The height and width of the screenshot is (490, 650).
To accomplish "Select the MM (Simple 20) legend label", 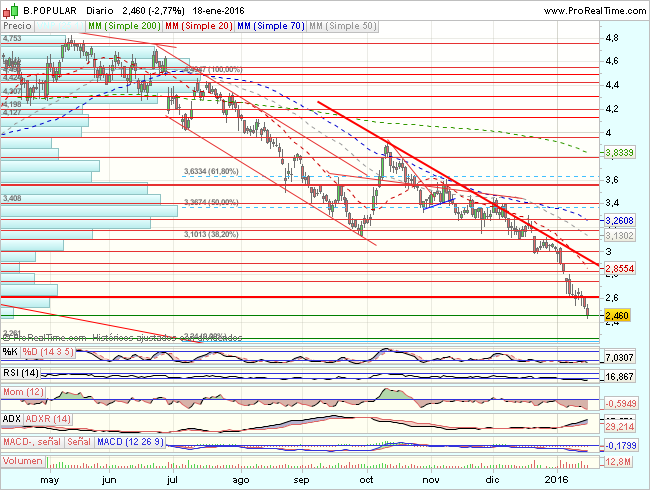I will tap(199, 26).
